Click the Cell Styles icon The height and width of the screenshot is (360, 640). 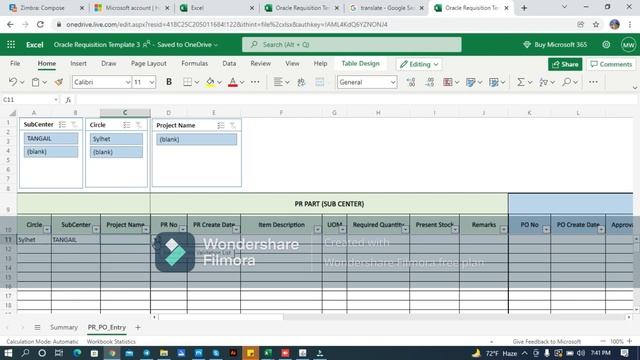[493, 82]
